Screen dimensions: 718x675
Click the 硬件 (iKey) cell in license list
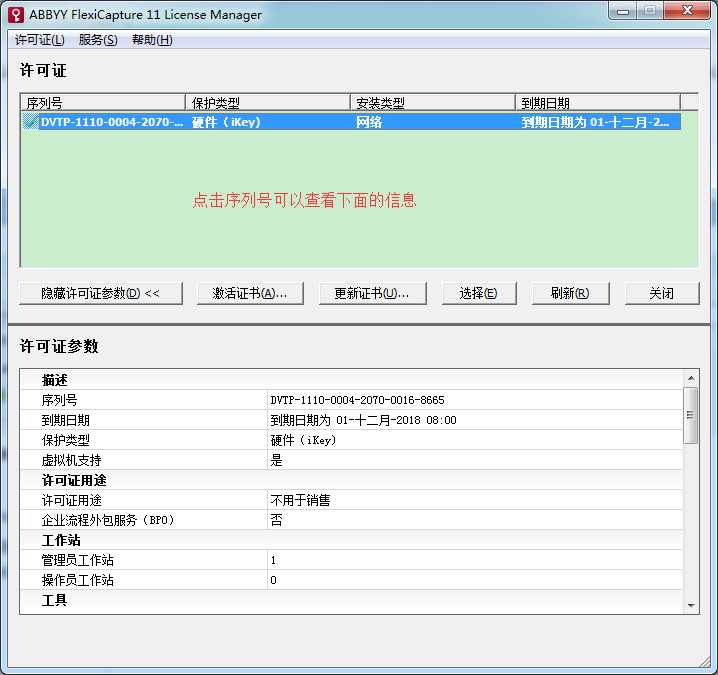point(226,122)
